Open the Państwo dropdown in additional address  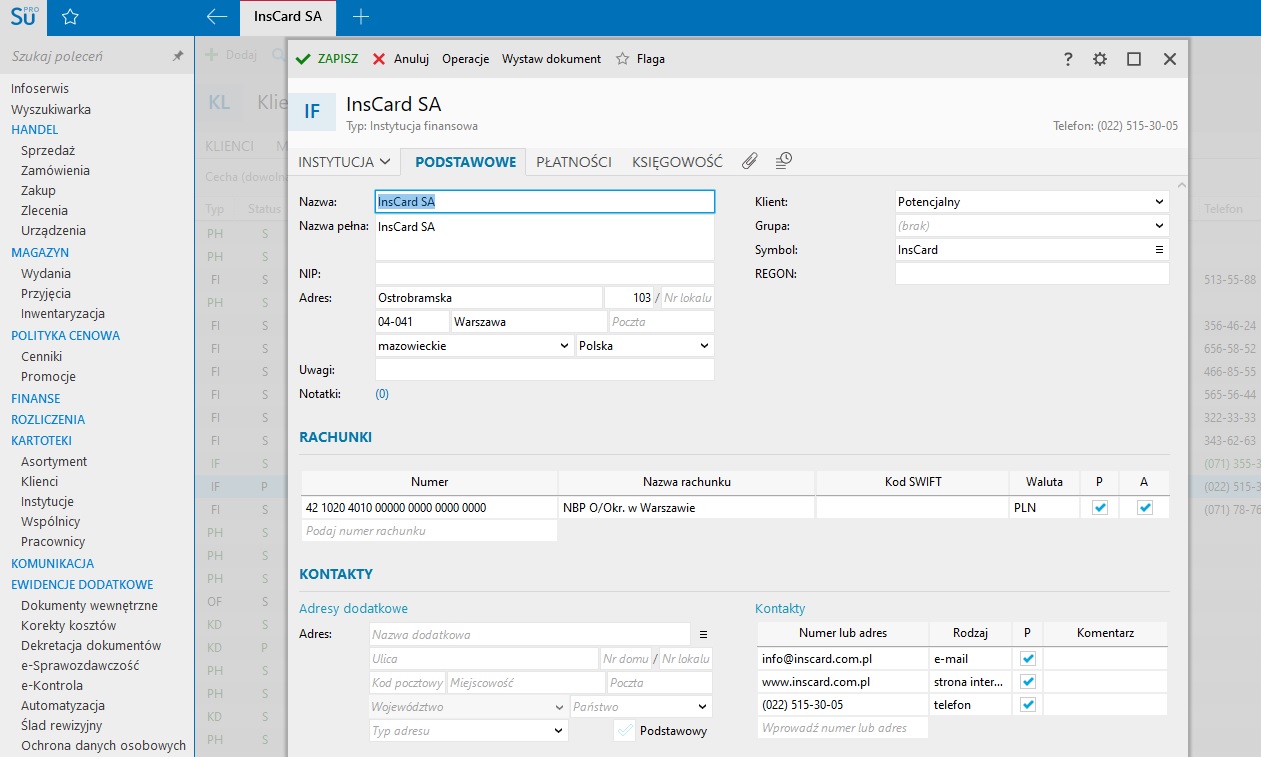click(641, 707)
